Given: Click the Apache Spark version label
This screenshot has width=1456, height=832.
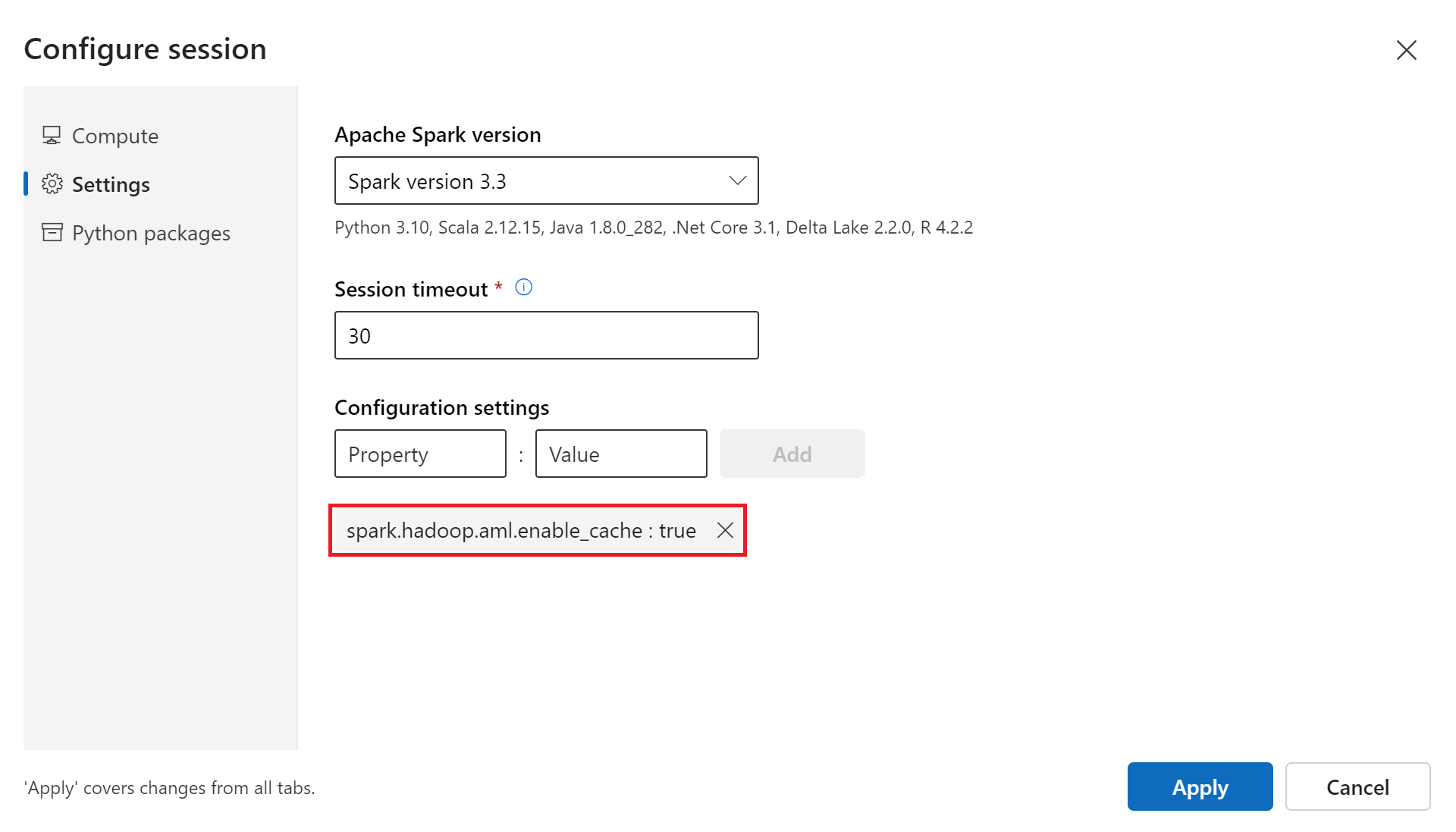Looking at the screenshot, I should [438, 134].
